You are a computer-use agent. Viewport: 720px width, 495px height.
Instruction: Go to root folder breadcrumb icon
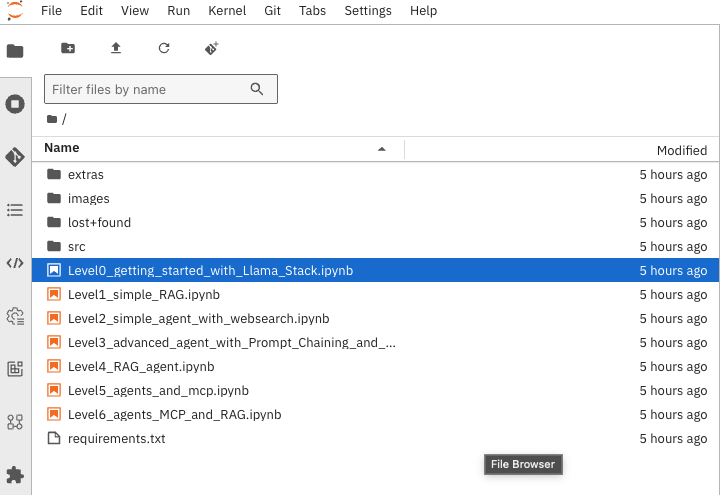click(x=52, y=119)
